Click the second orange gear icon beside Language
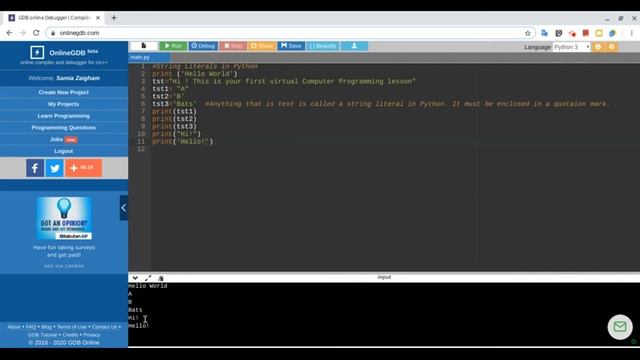This screenshot has width=640, height=360. click(611, 47)
